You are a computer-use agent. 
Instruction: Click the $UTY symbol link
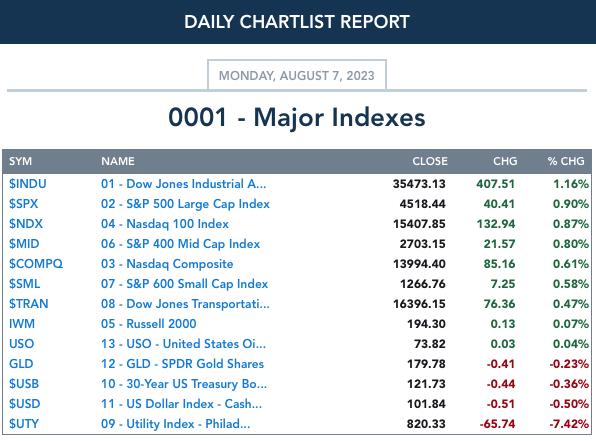coord(24,424)
